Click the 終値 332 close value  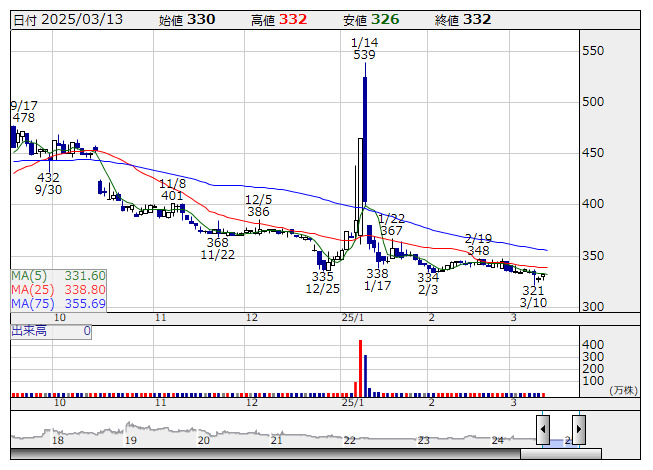click(463, 20)
